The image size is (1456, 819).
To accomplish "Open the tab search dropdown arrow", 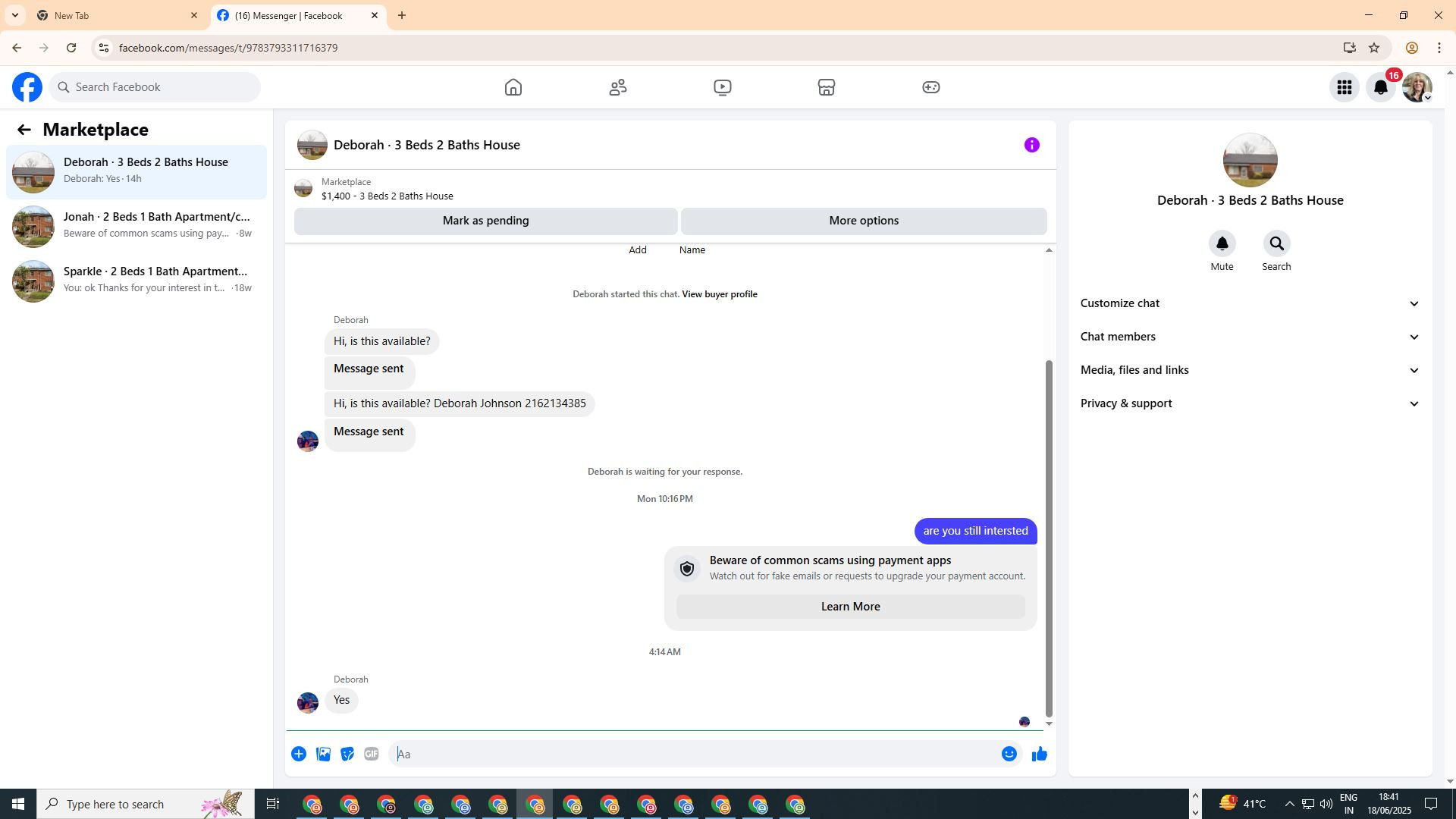I will point(14,15).
